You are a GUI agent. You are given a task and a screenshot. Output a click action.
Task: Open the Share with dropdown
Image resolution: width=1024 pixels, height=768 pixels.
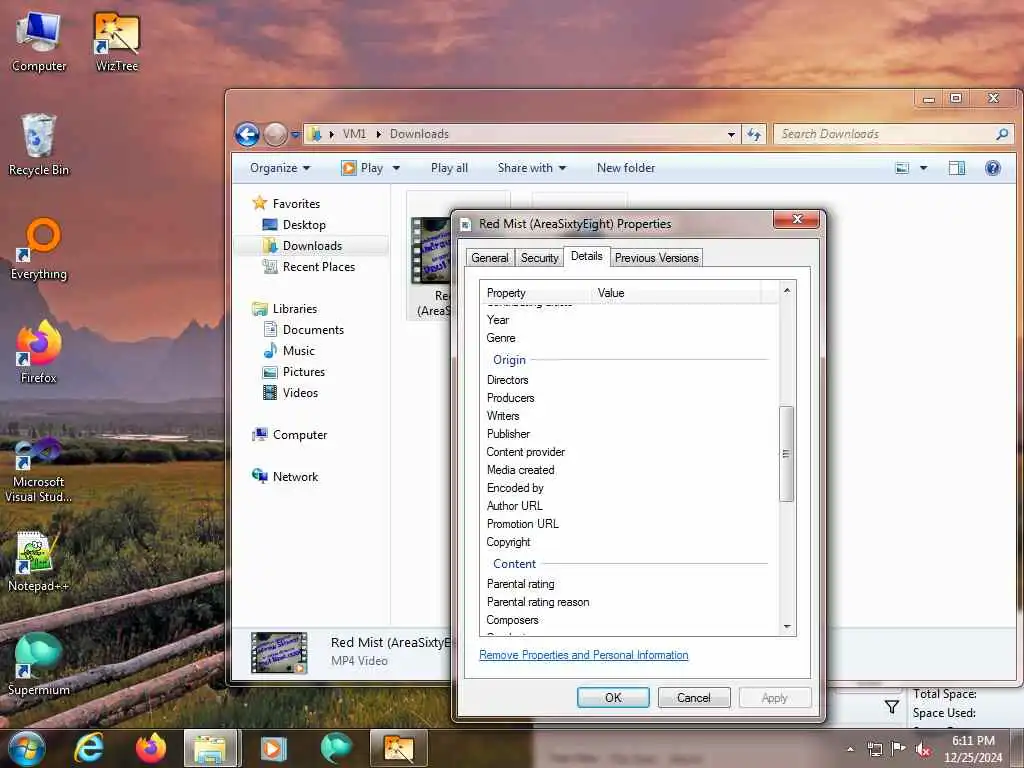(x=532, y=168)
